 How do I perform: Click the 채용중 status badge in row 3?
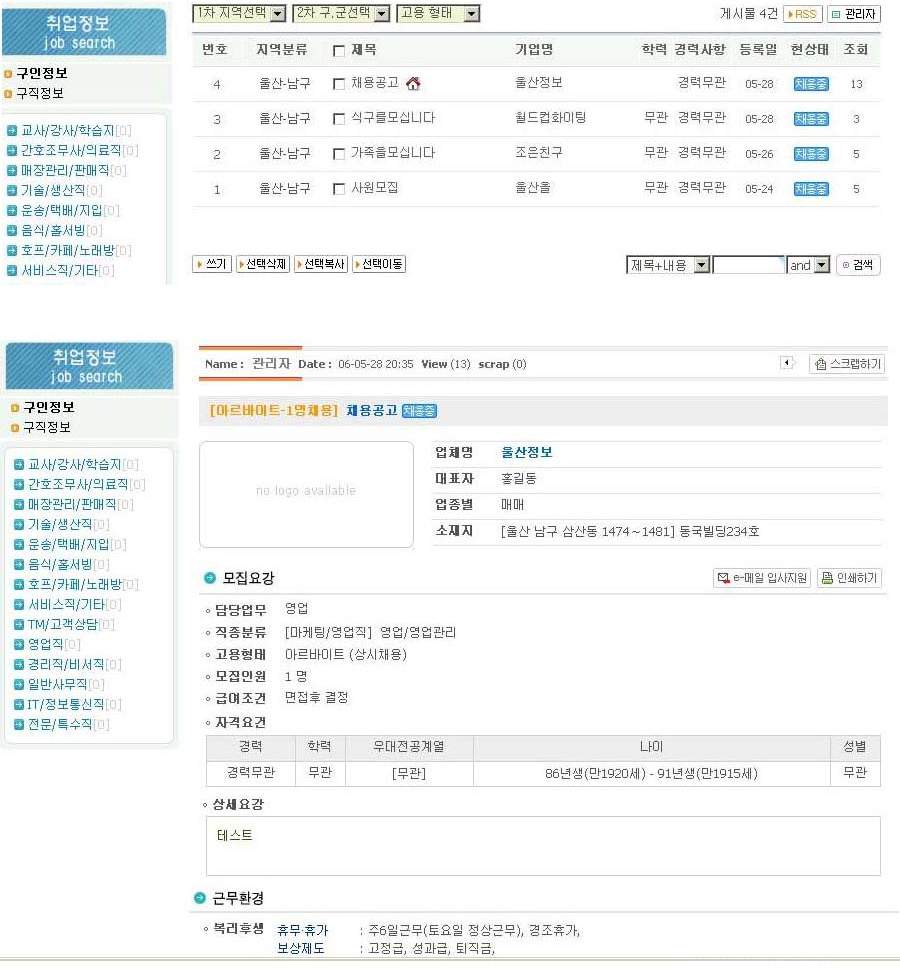[811, 119]
